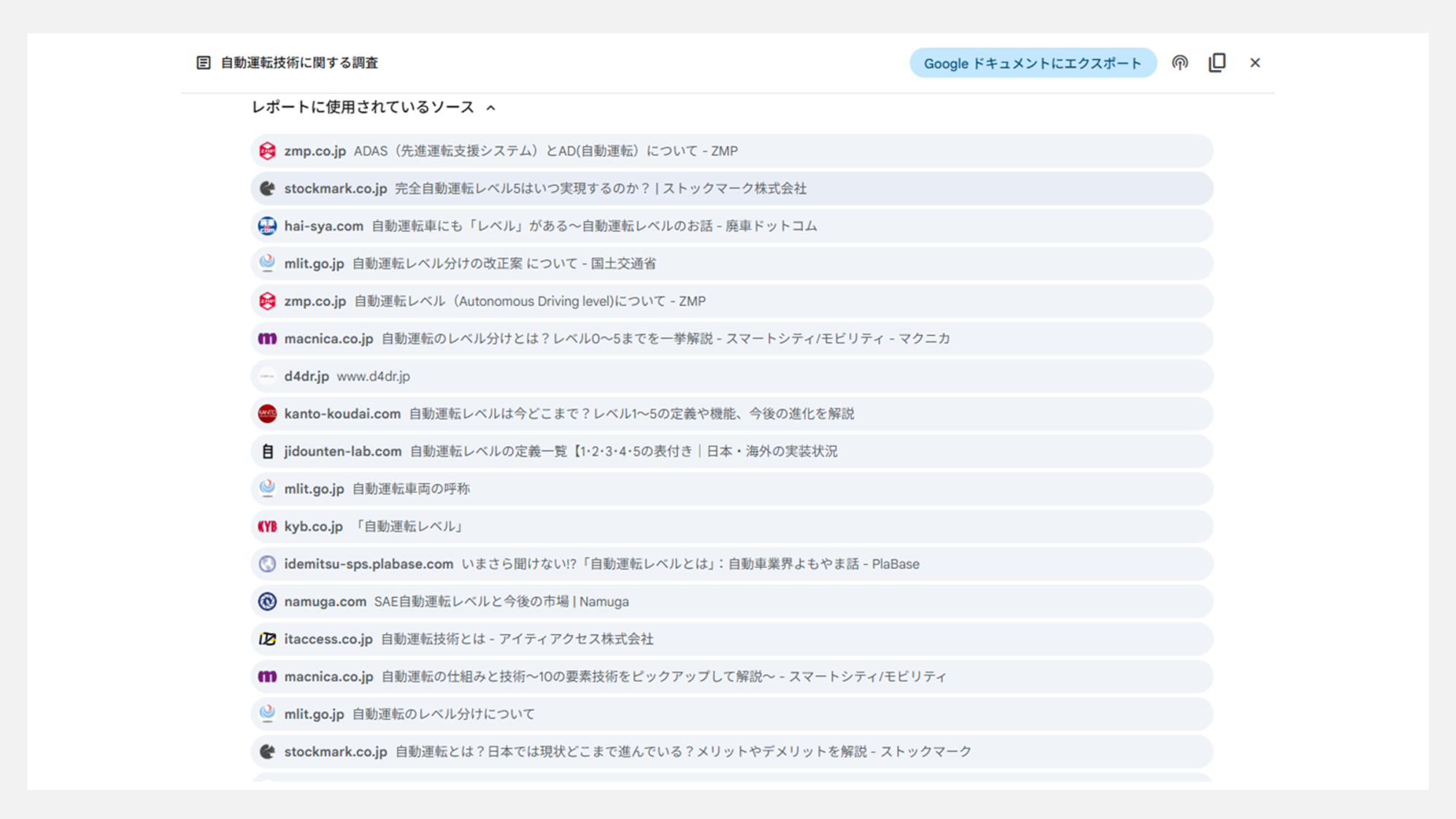Open the www.d4dr.jp source

[732, 376]
